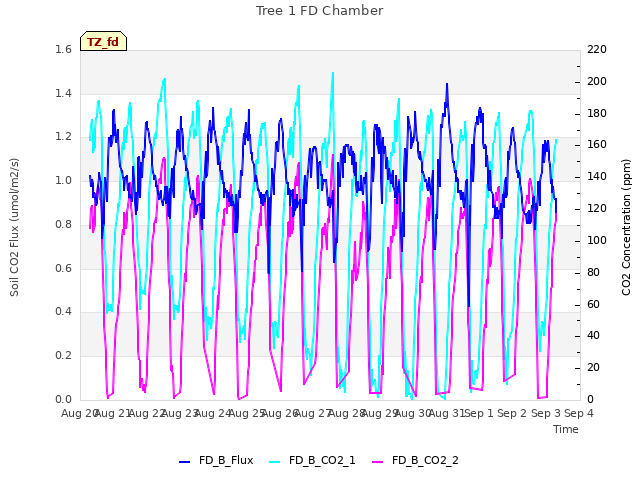Click the 1.6 left axis tick label

(x=64, y=50)
